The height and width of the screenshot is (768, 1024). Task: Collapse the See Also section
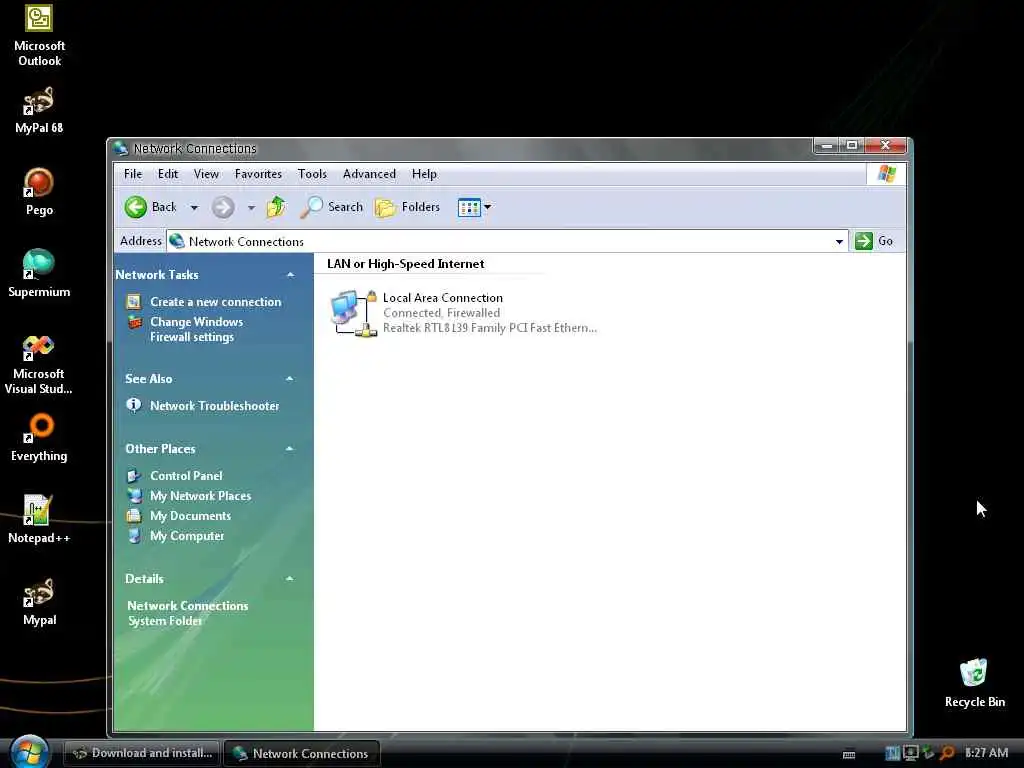click(x=289, y=379)
